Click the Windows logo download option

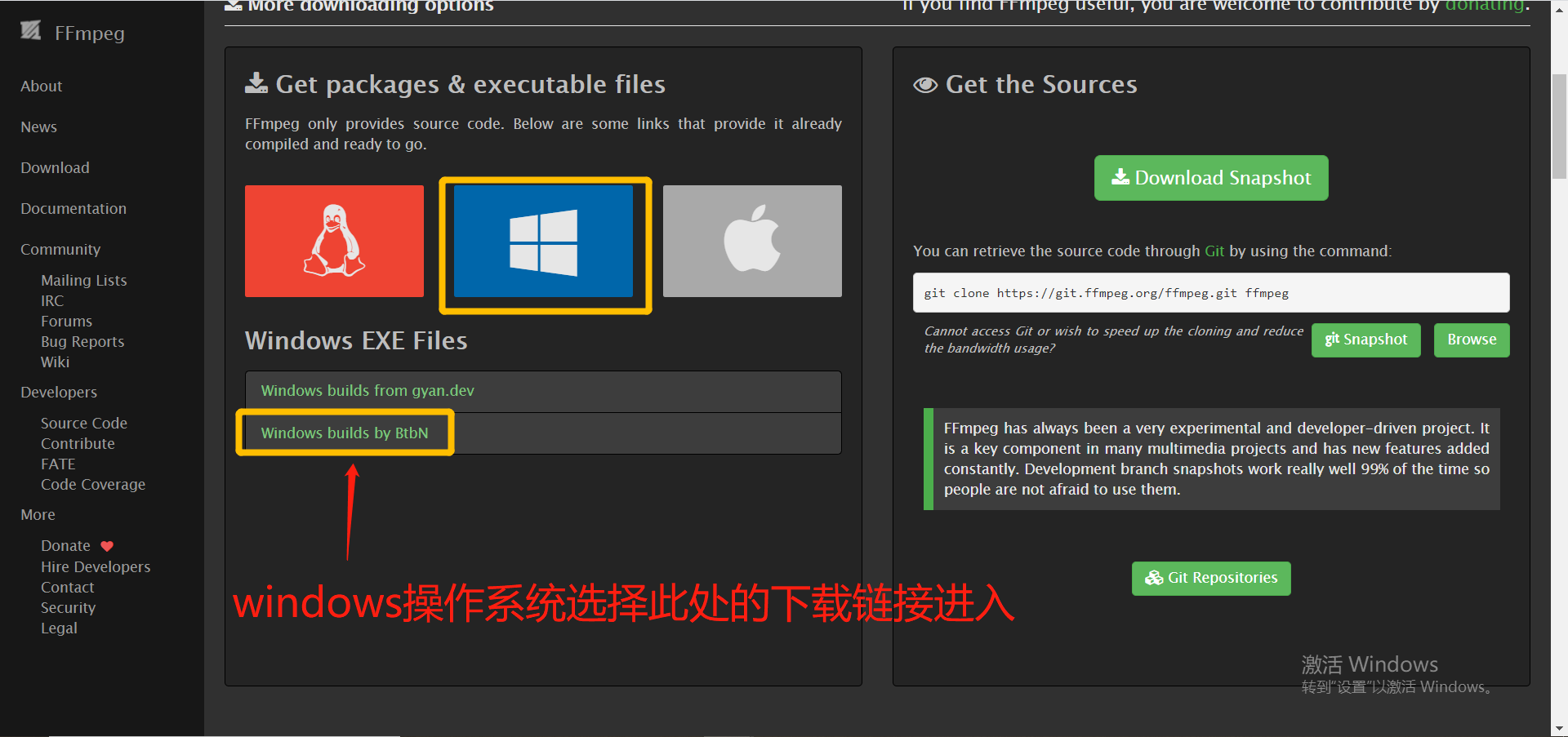[544, 244]
